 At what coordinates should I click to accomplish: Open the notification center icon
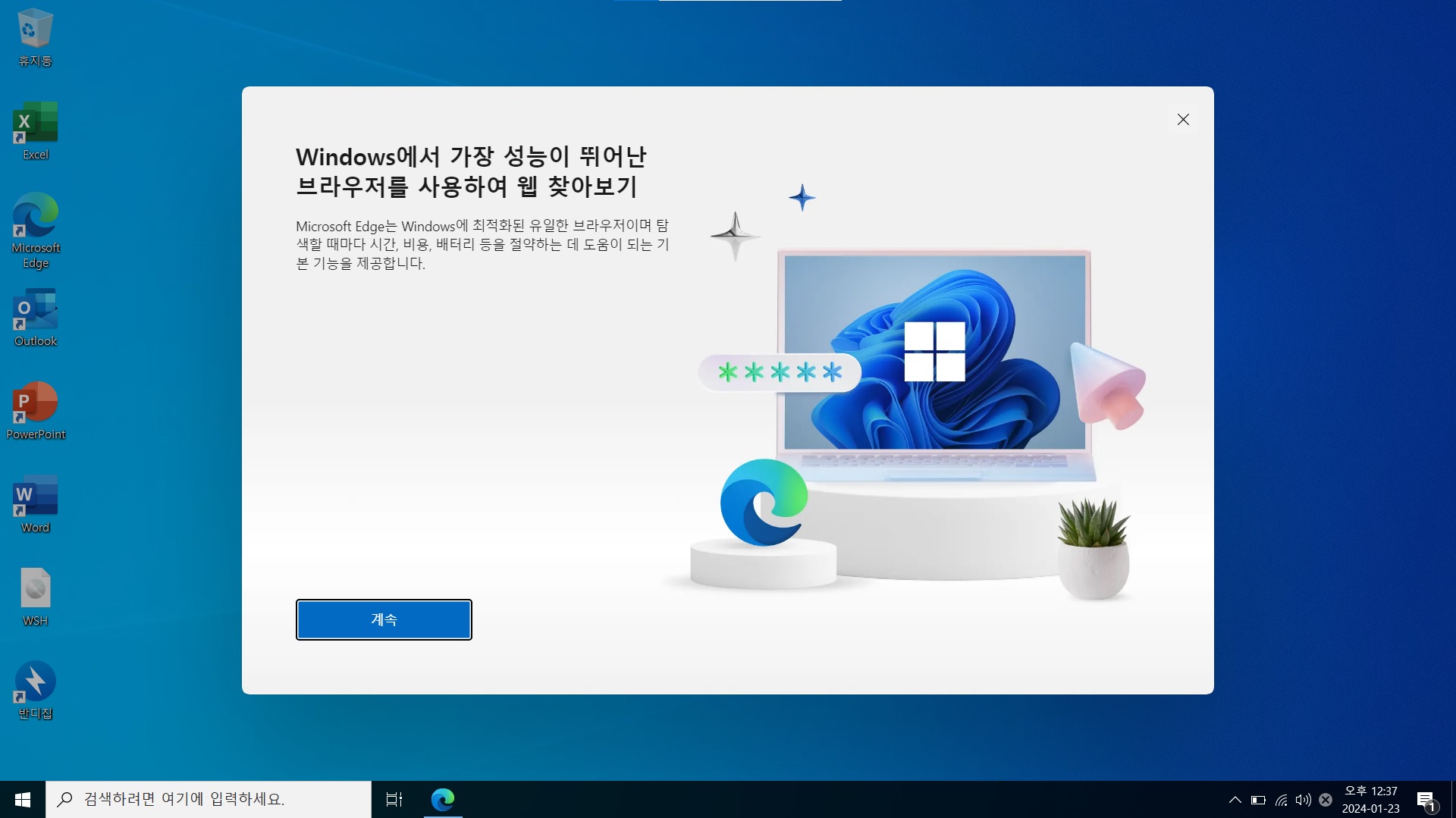coord(1426,800)
